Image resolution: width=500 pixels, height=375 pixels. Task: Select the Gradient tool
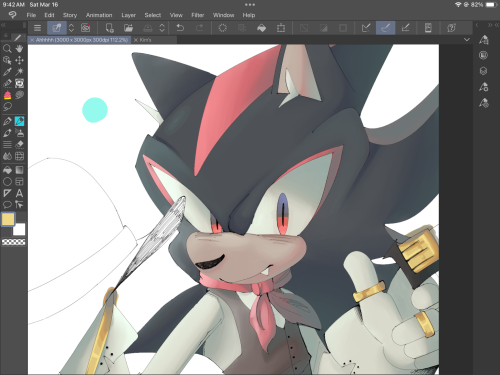[x=19, y=170]
